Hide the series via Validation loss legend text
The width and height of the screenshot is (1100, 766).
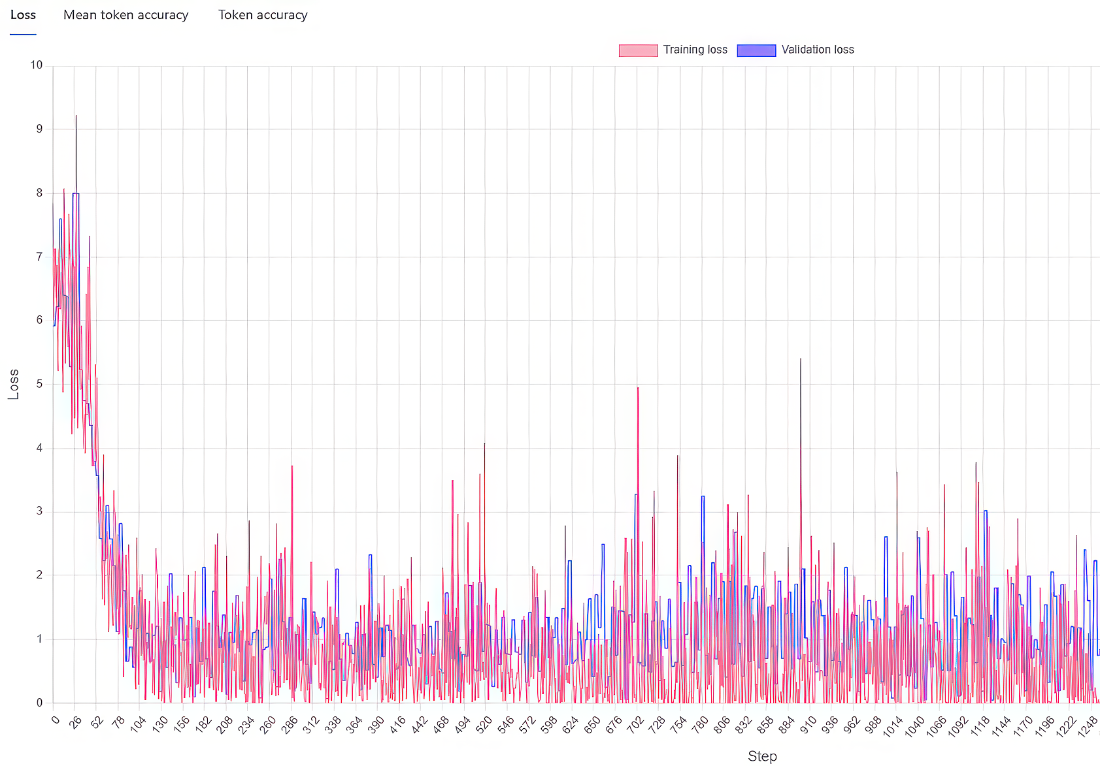818,50
